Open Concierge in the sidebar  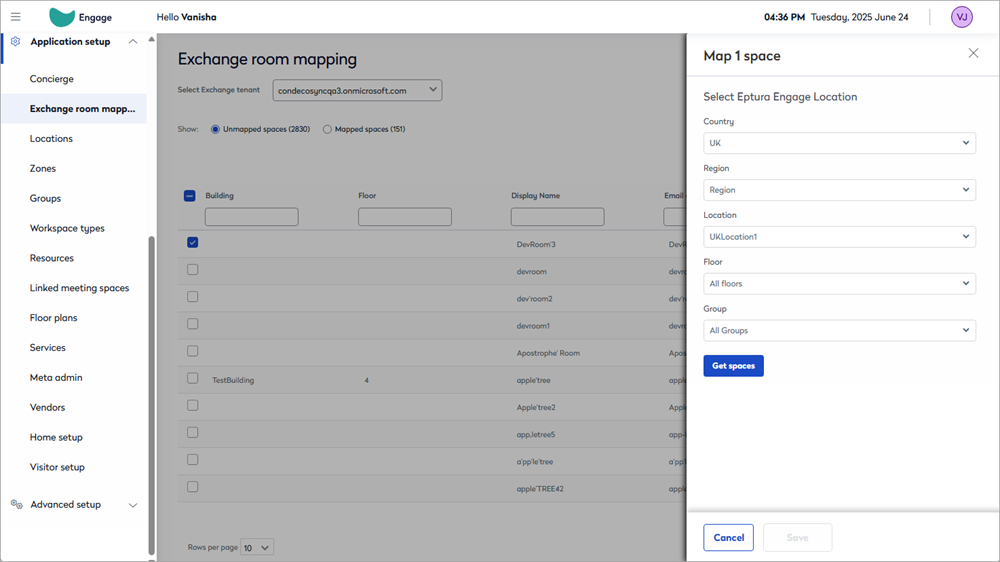(52, 78)
